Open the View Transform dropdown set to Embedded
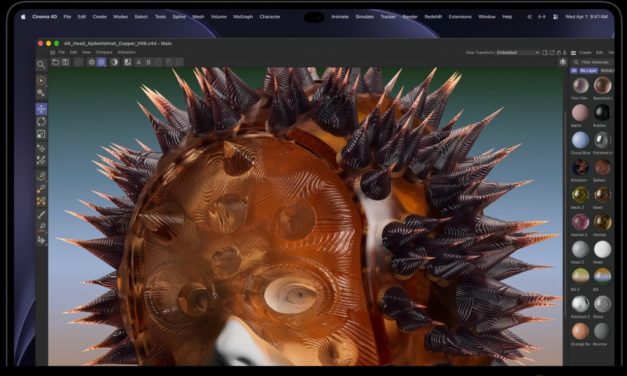This screenshot has width=627, height=376. (x=518, y=52)
